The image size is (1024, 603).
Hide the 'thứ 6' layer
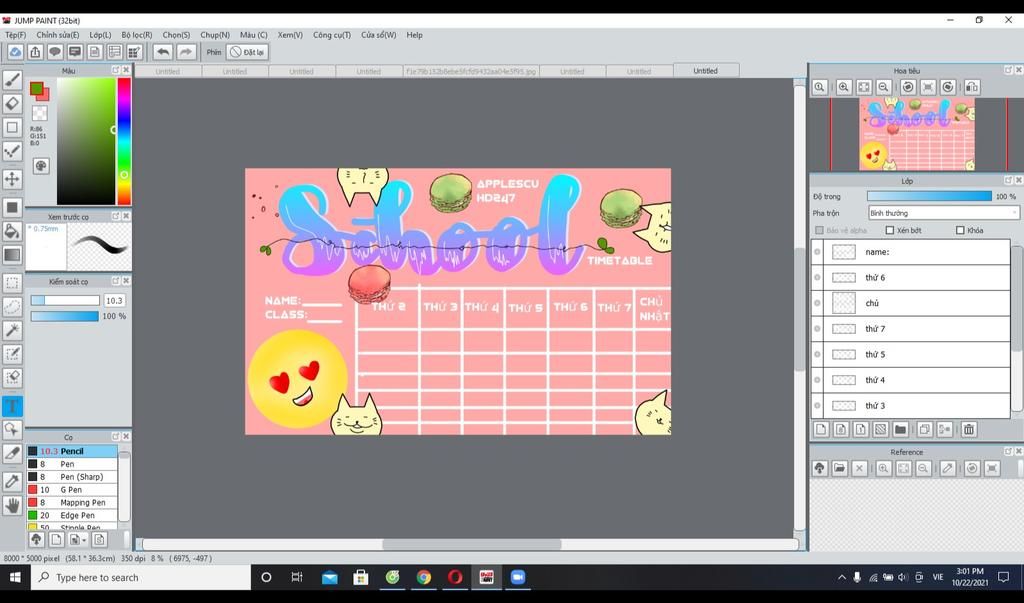point(817,277)
